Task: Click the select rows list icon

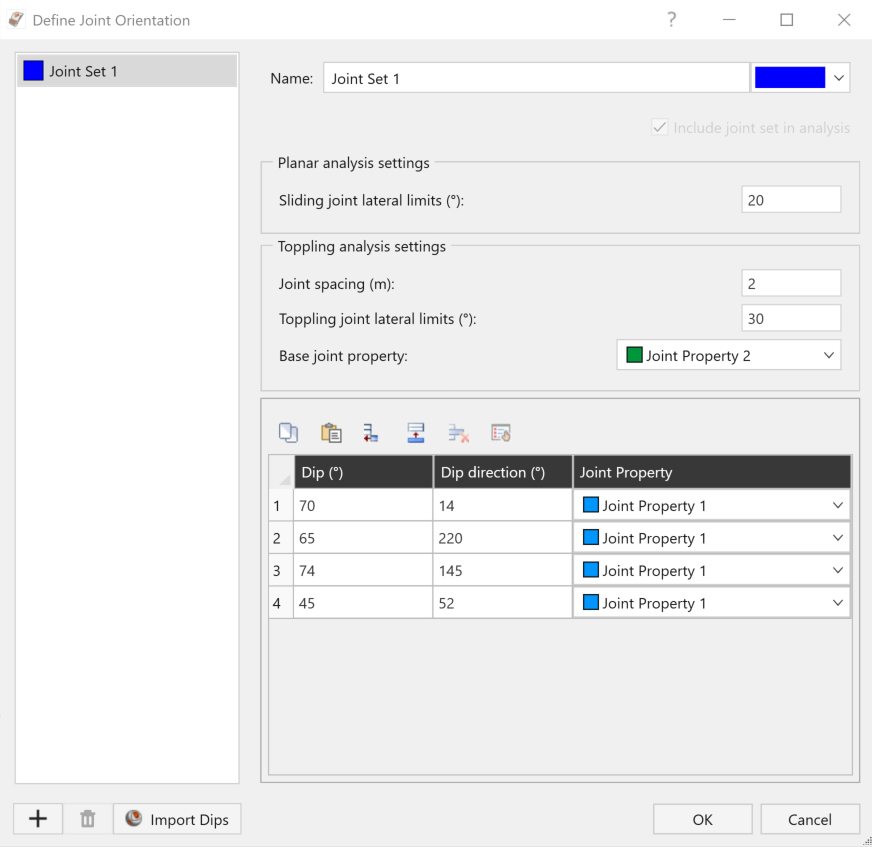Action: pyautogui.click(x=501, y=433)
